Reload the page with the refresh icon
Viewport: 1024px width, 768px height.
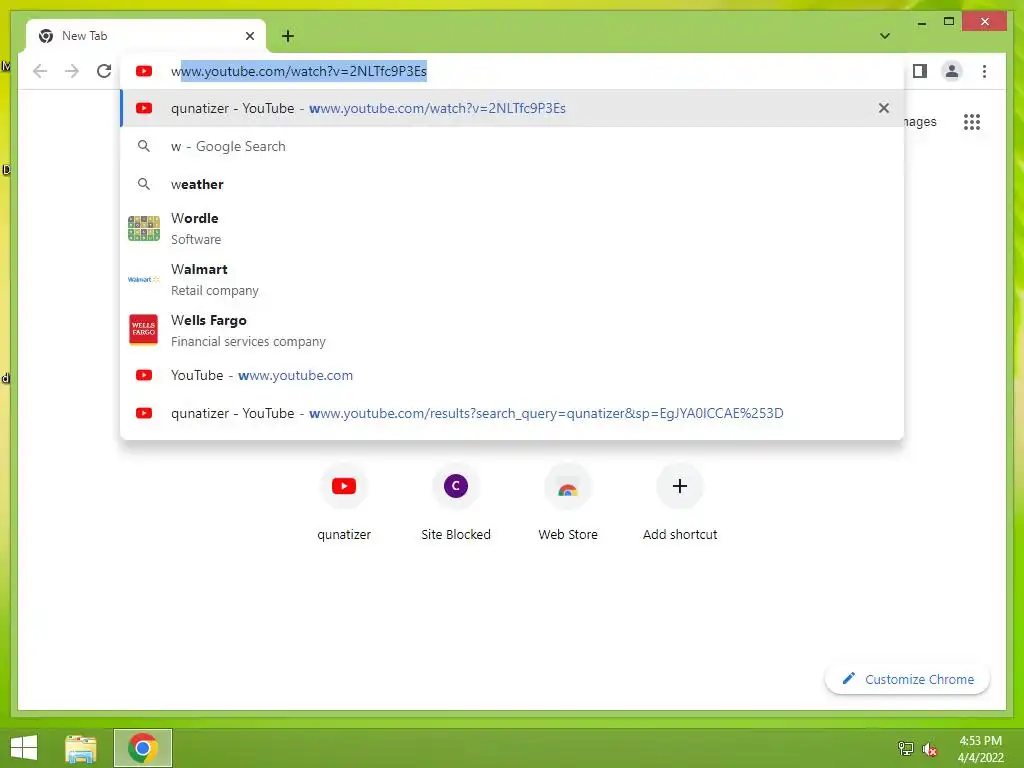[104, 71]
